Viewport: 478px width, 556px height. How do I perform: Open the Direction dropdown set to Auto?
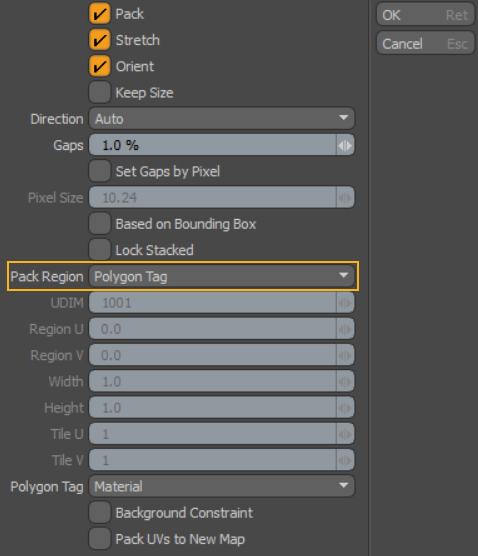coord(222,118)
